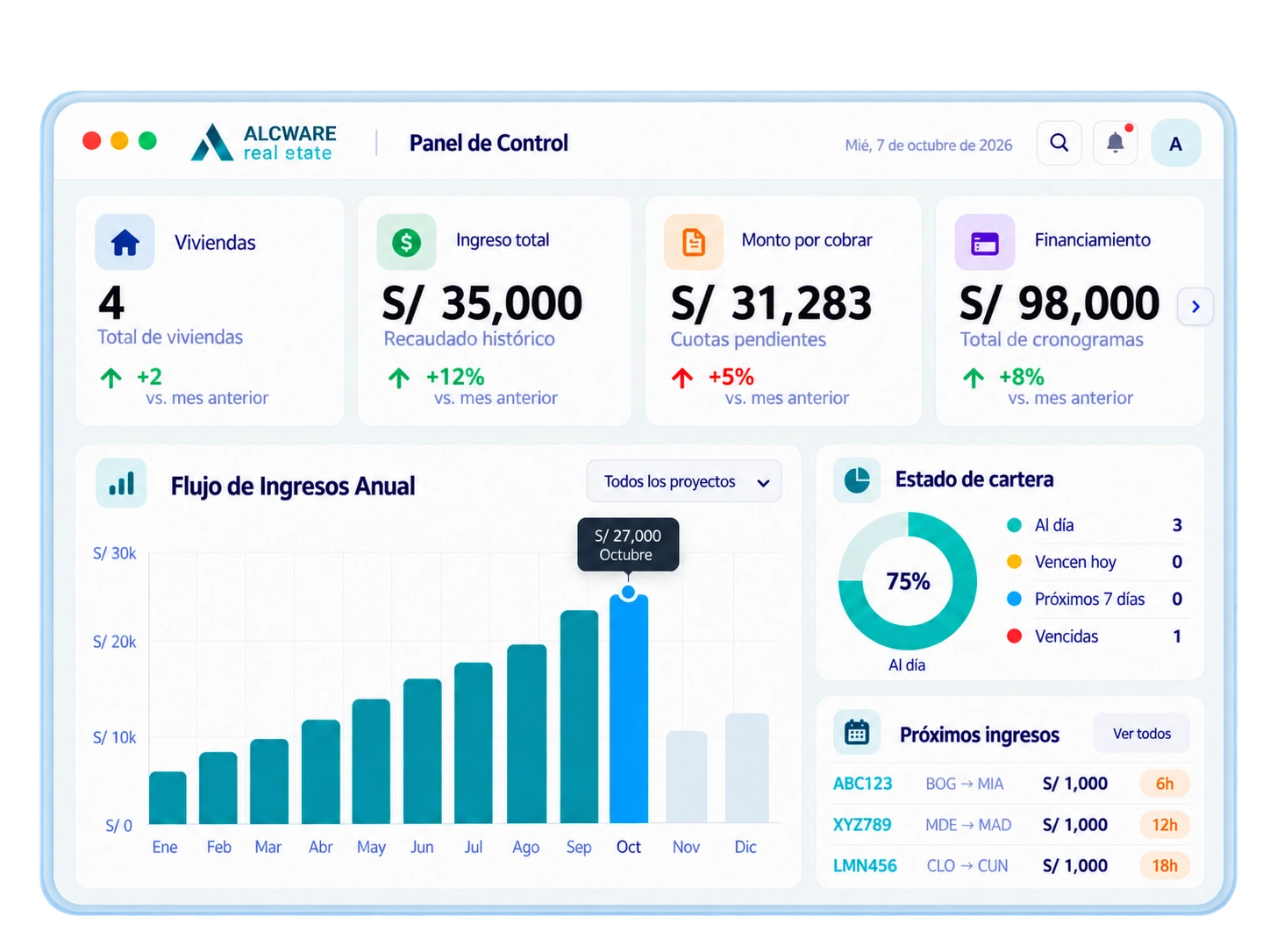Click the blue Próximos 7 días legend dot
The height and width of the screenshot is (952, 1270).
[x=1015, y=599]
